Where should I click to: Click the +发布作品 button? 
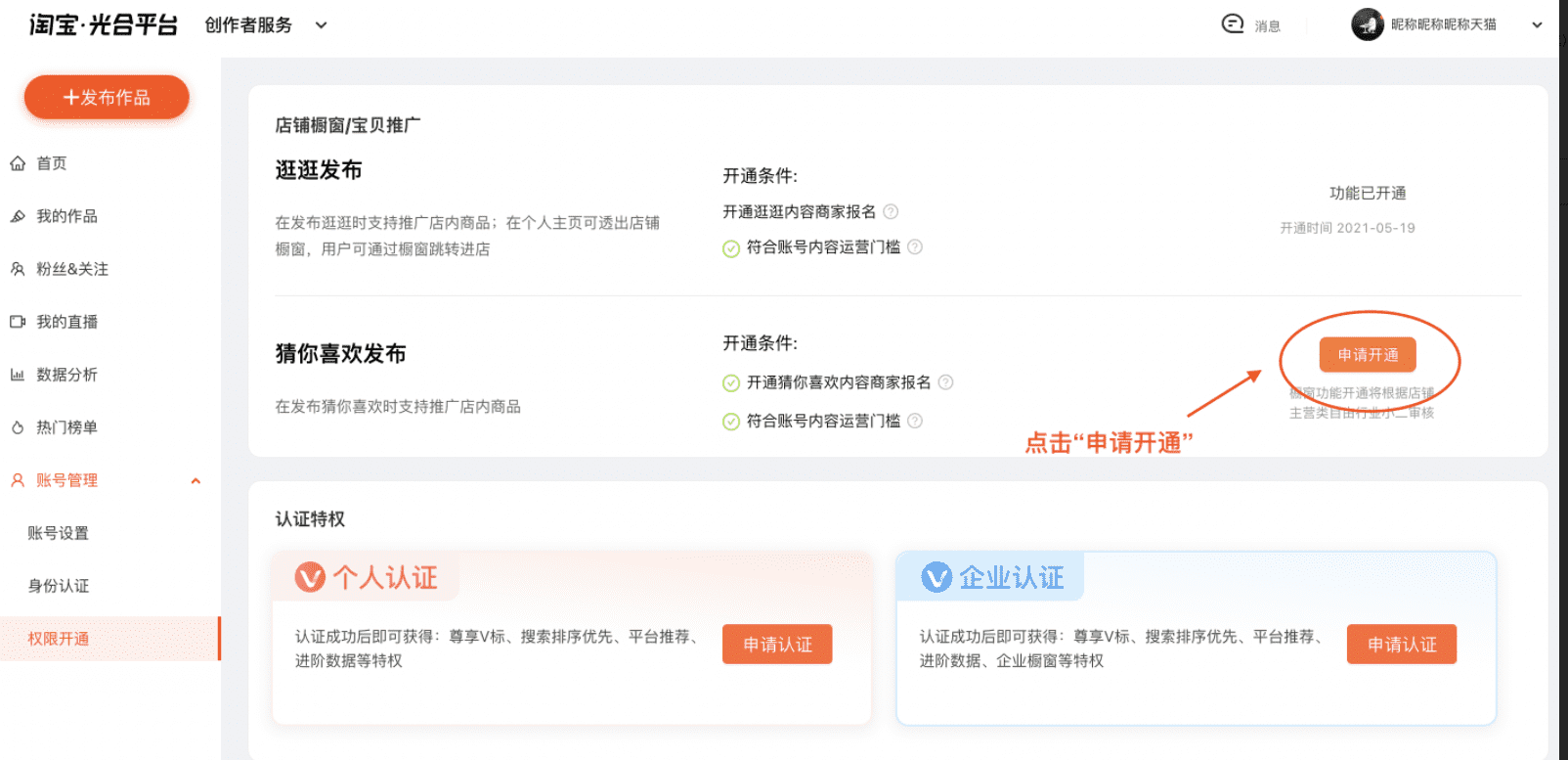107,97
